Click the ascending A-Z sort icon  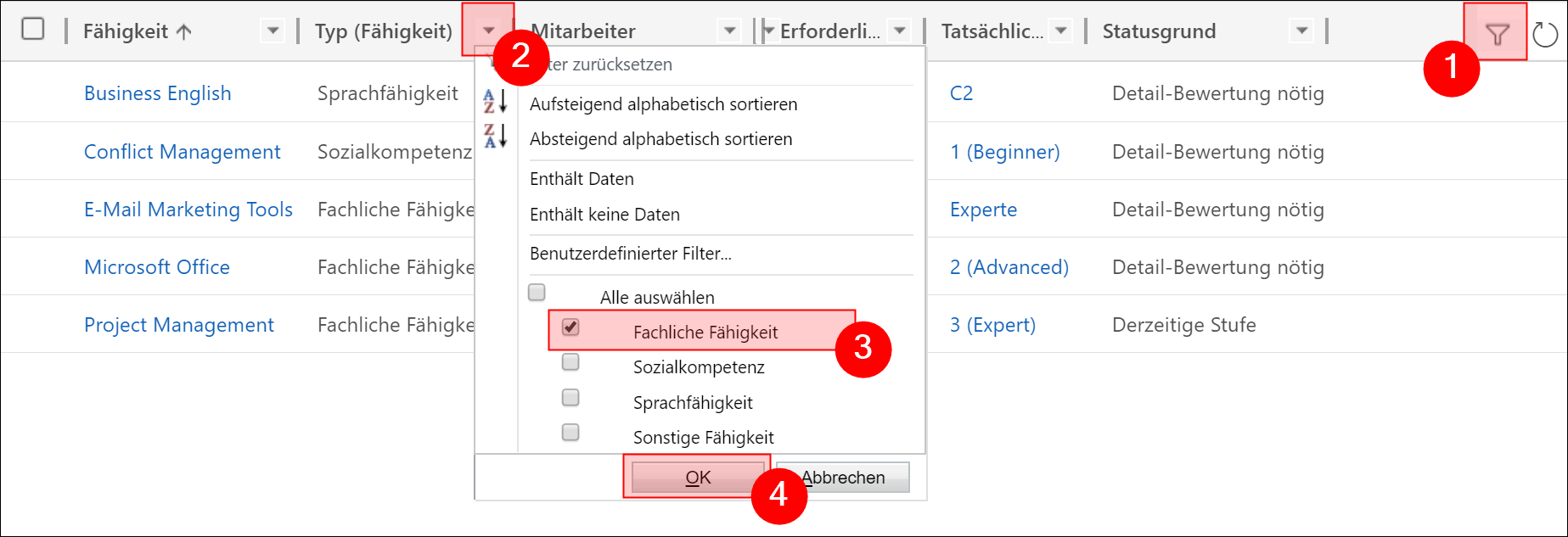(x=495, y=102)
